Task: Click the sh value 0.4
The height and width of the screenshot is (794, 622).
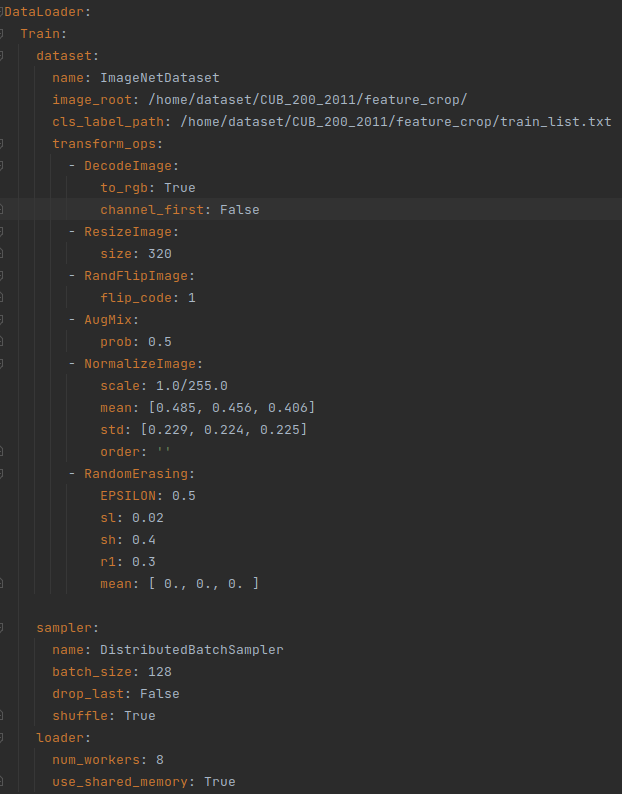Action: [144, 540]
